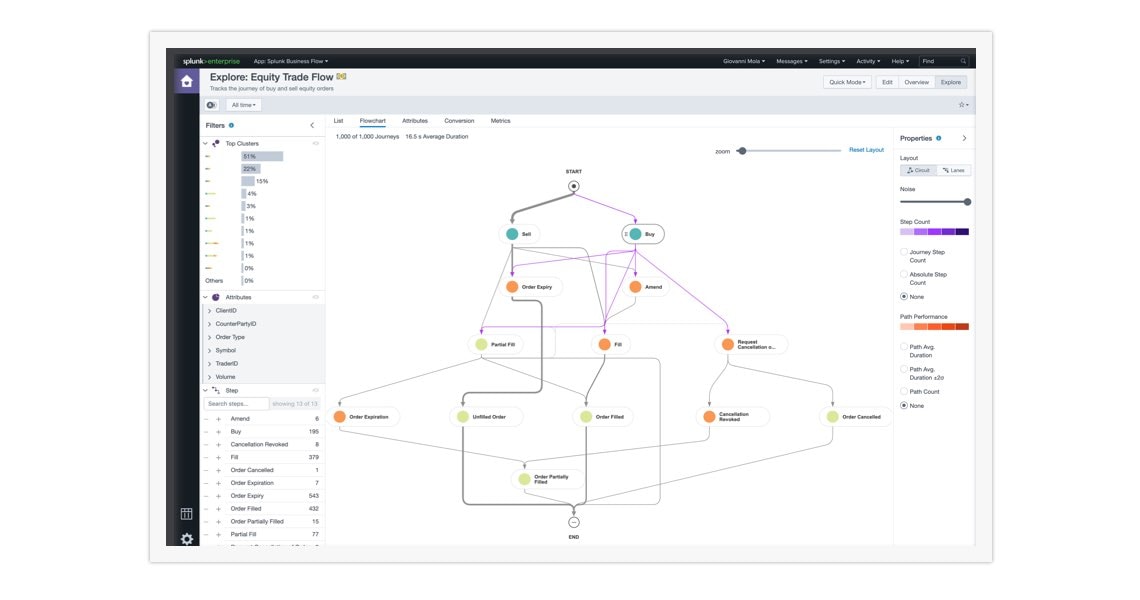
Task: Click the Reset Layout link
Action: click(866, 150)
